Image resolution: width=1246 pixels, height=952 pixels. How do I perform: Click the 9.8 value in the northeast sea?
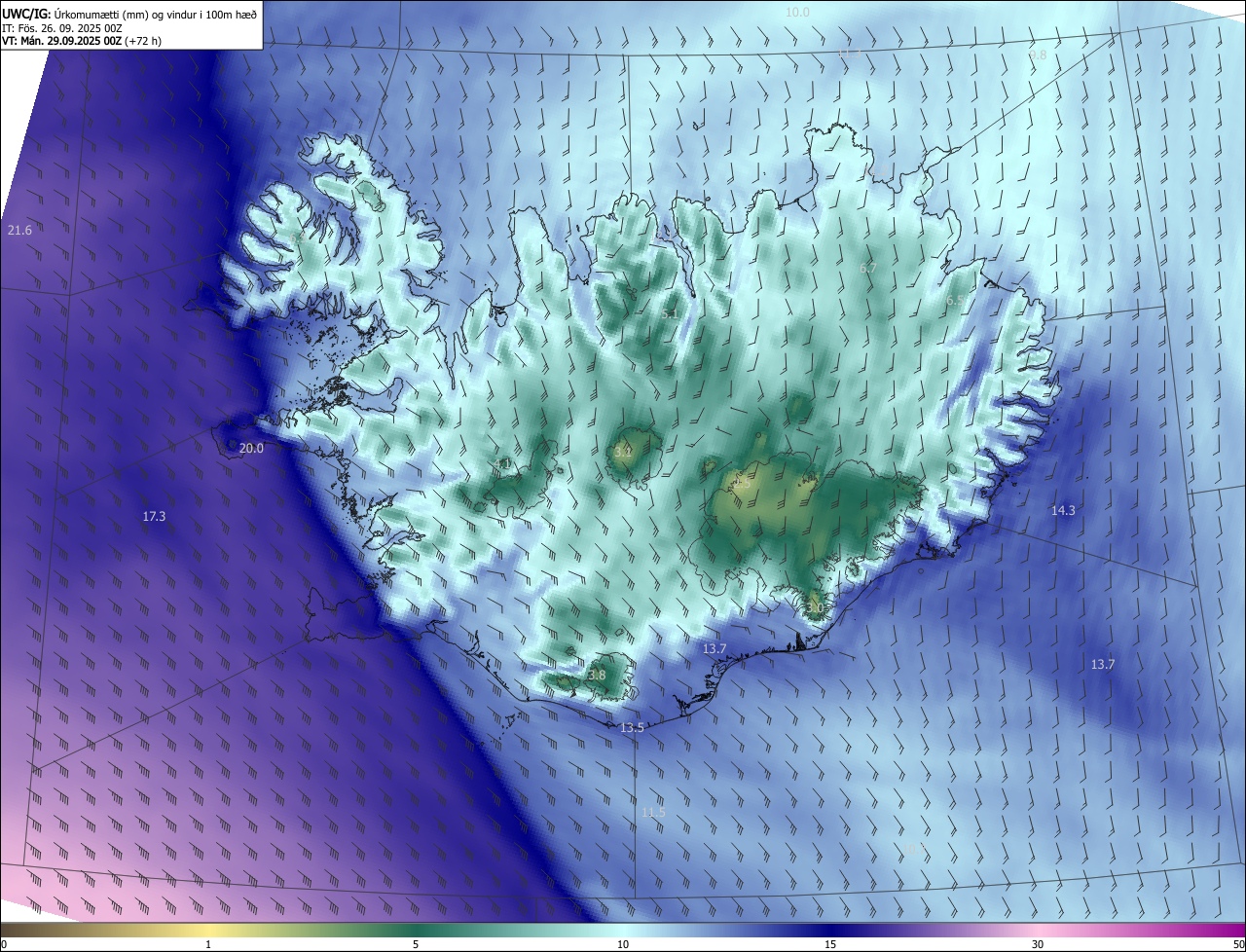(x=1038, y=55)
